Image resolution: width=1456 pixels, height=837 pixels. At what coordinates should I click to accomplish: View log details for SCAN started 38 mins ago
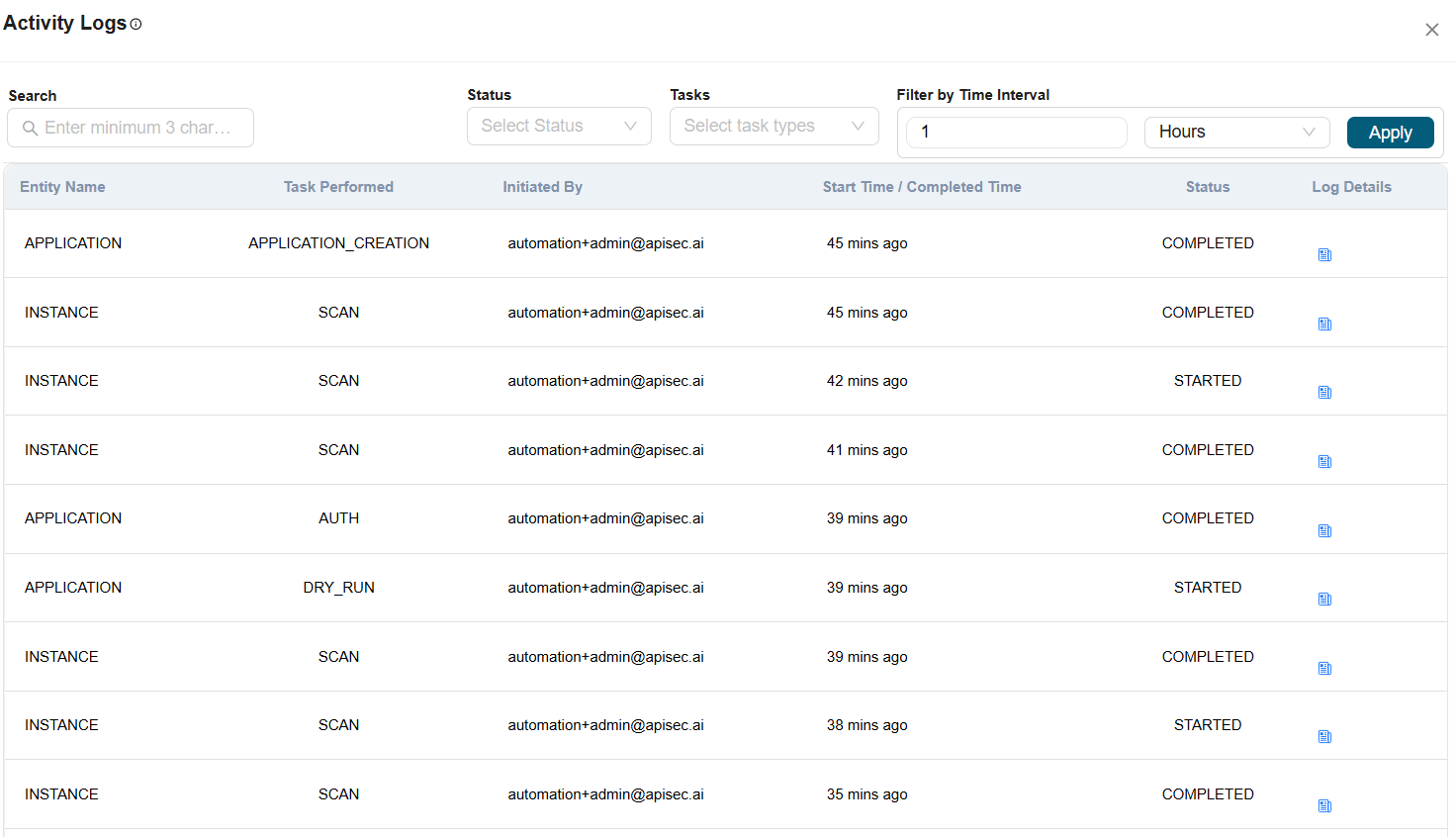point(1324,736)
